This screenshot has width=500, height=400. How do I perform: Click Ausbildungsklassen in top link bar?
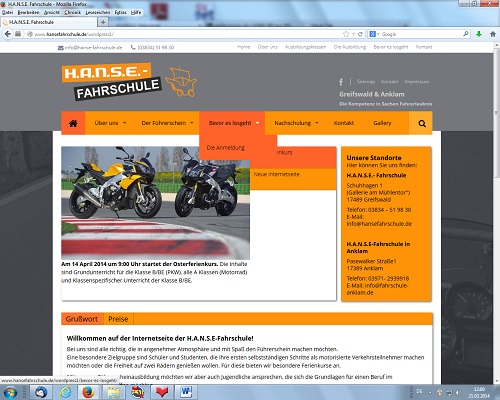click(305, 47)
